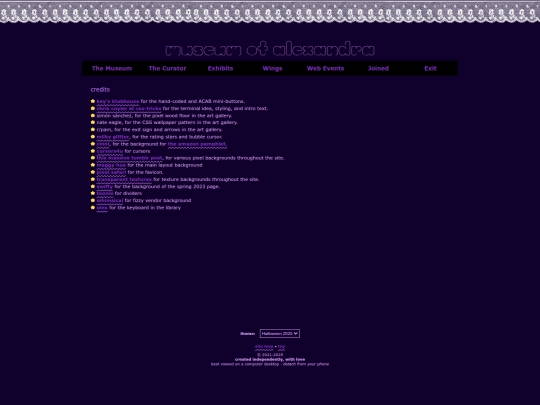540x405 pixels.
Task: Follow the foonie dividers link
Action: 105,193
